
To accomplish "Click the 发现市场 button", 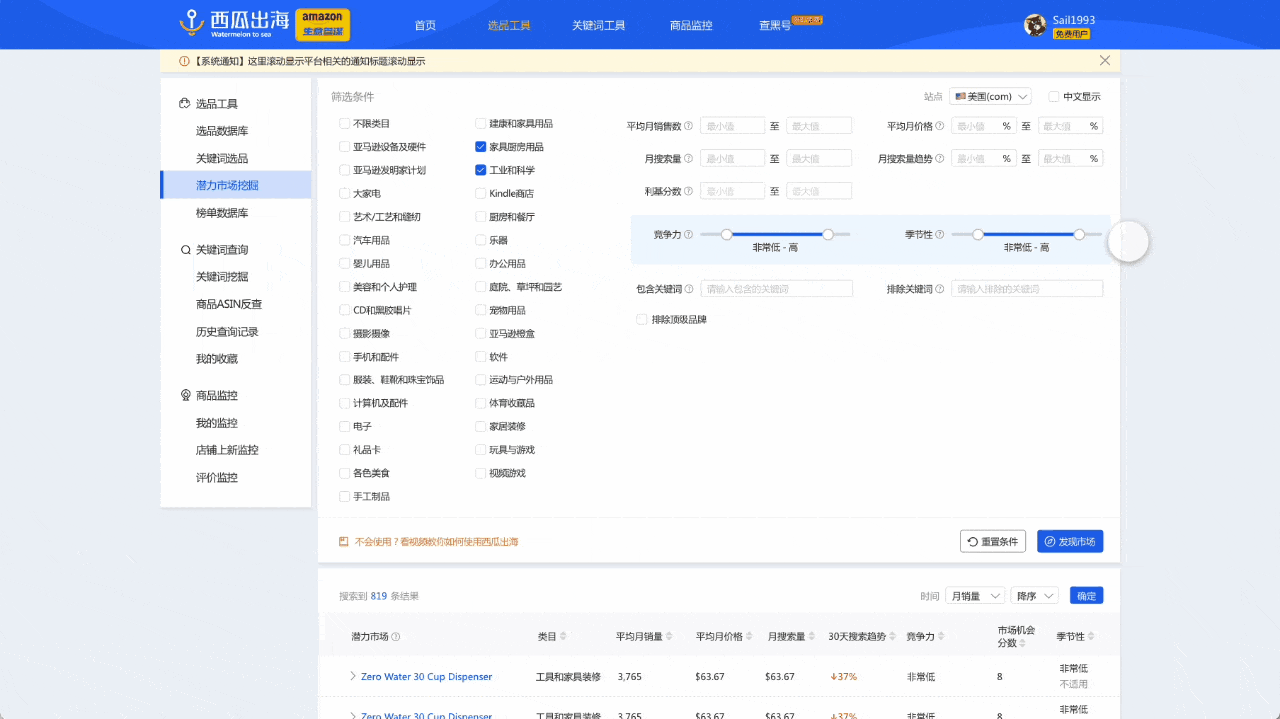I will tap(1070, 541).
